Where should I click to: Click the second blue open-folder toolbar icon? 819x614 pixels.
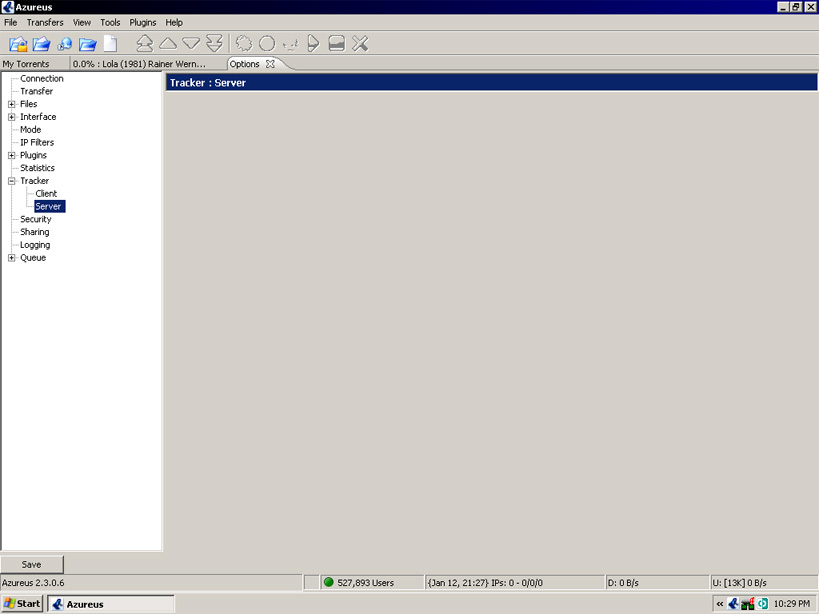pyautogui.click(x=41, y=44)
